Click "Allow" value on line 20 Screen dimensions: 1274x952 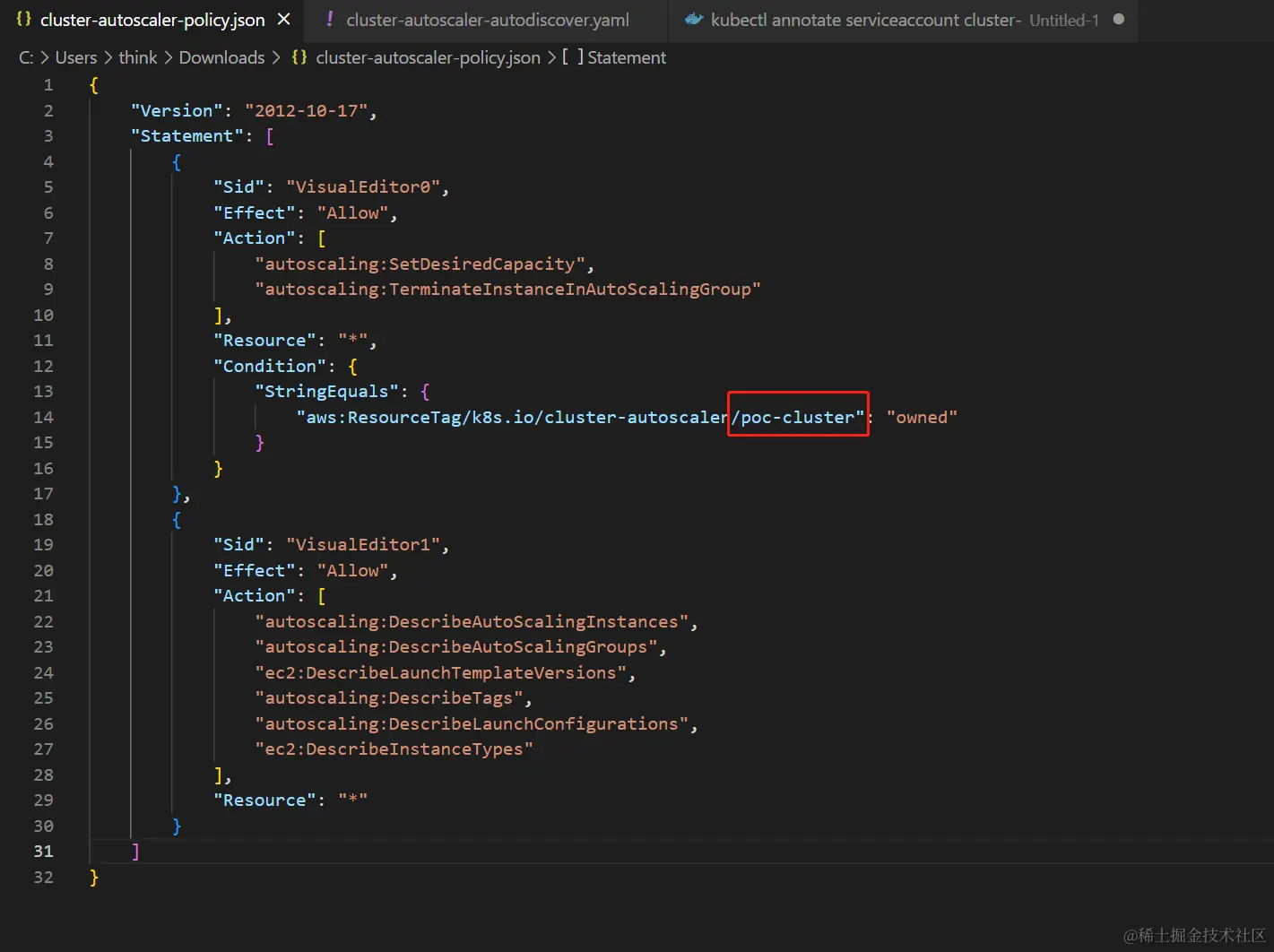coord(352,571)
